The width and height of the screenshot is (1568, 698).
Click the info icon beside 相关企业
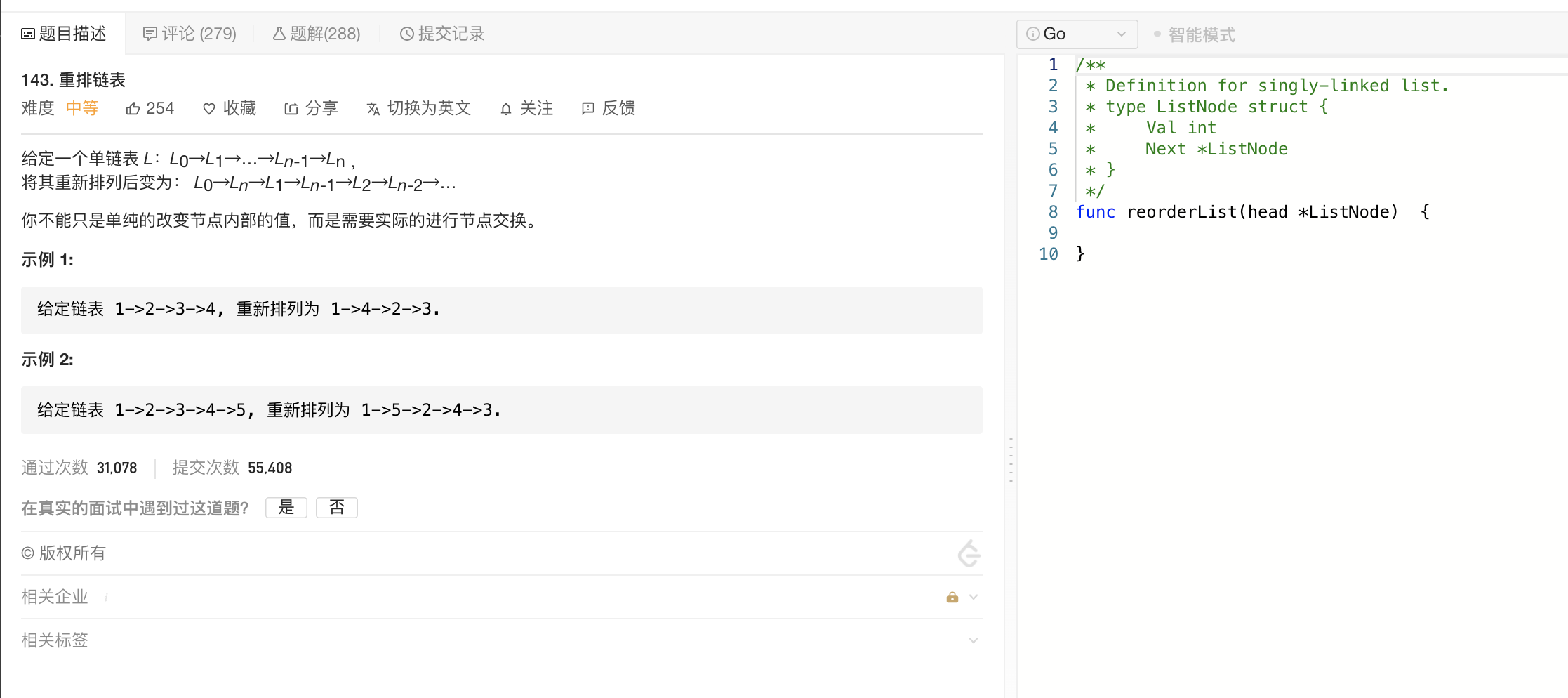106,598
